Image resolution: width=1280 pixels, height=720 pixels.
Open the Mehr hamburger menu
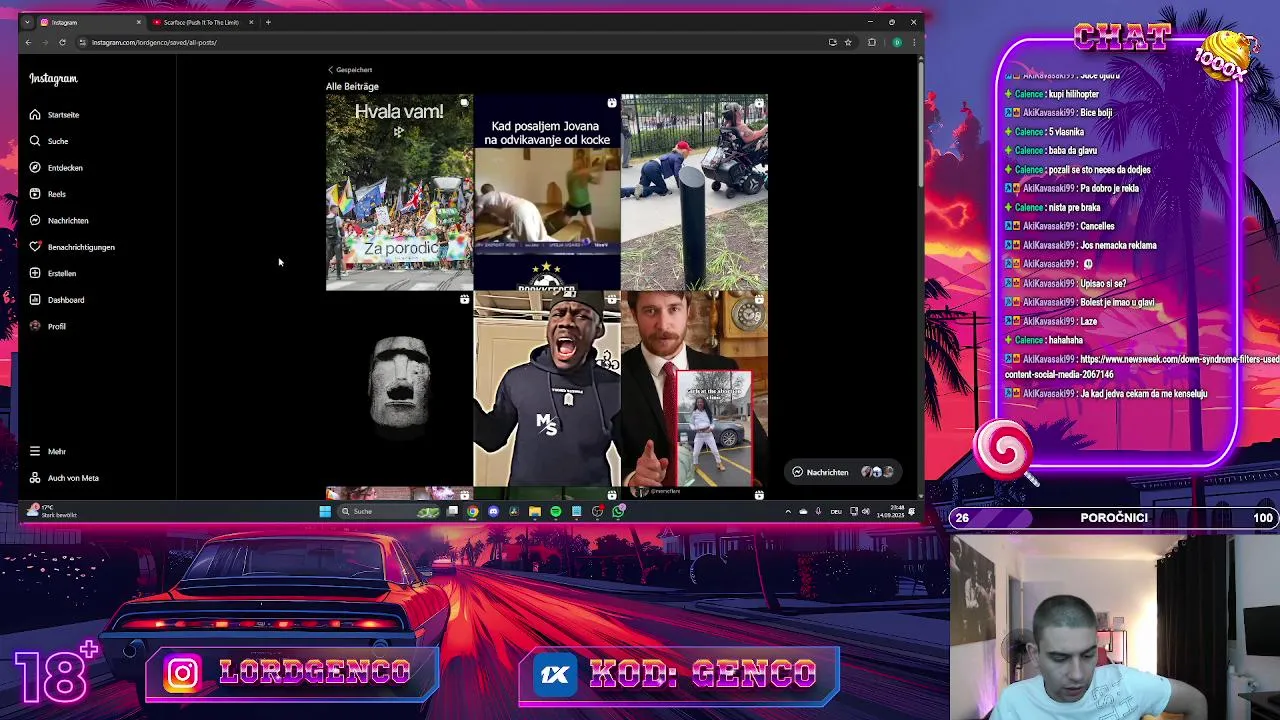35,451
